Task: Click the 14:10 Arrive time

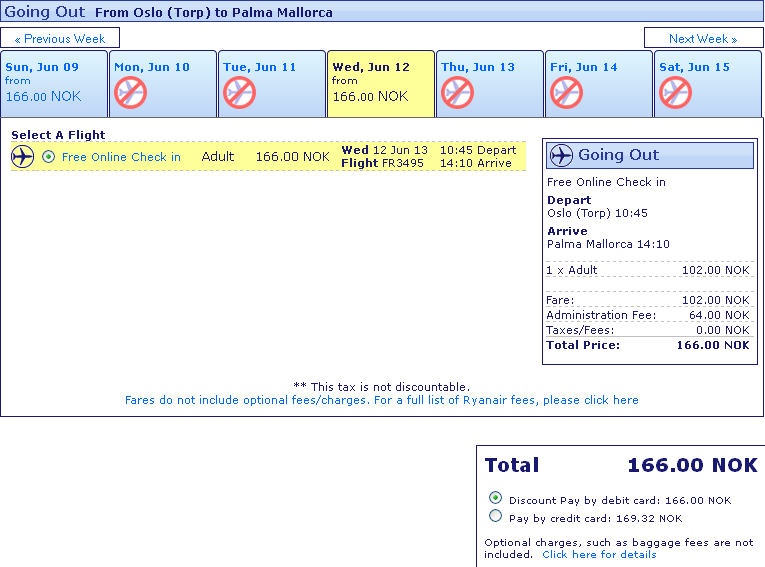Action: click(475, 163)
